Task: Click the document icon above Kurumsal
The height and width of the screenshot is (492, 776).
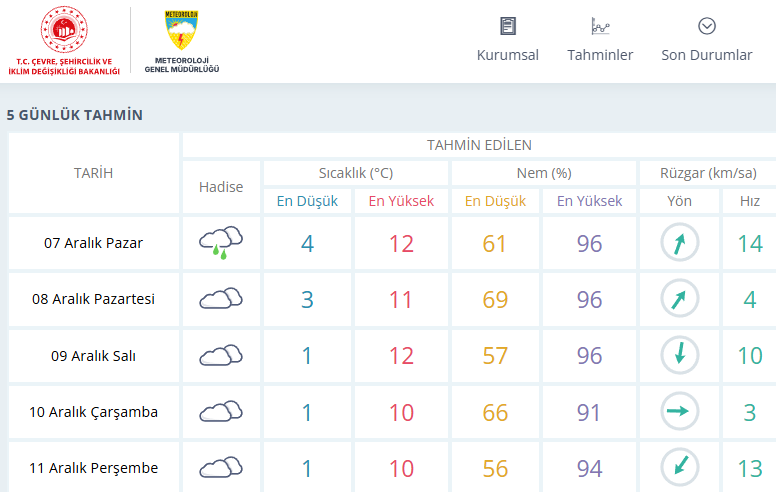Action: pyautogui.click(x=508, y=26)
